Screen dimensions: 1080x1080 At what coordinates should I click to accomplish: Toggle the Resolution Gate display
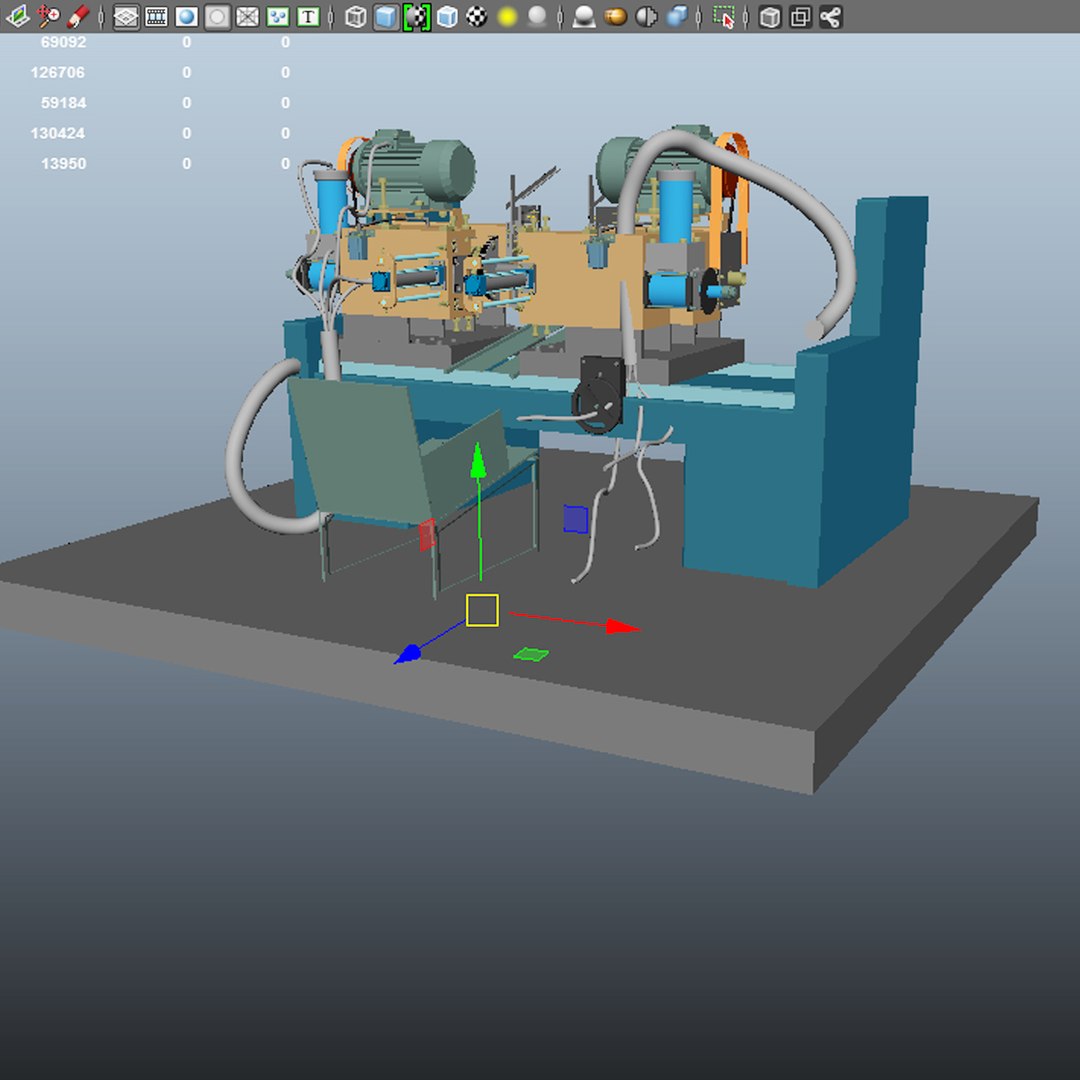tap(187, 17)
